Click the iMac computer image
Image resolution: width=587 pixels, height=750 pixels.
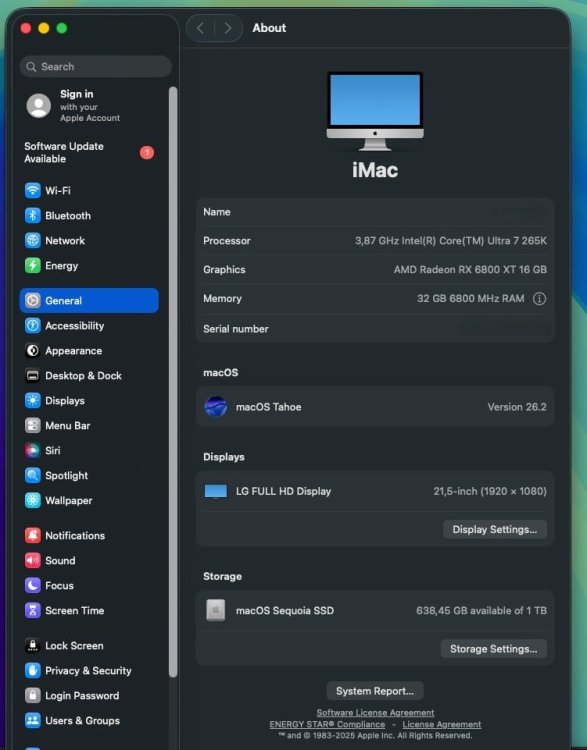375,111
